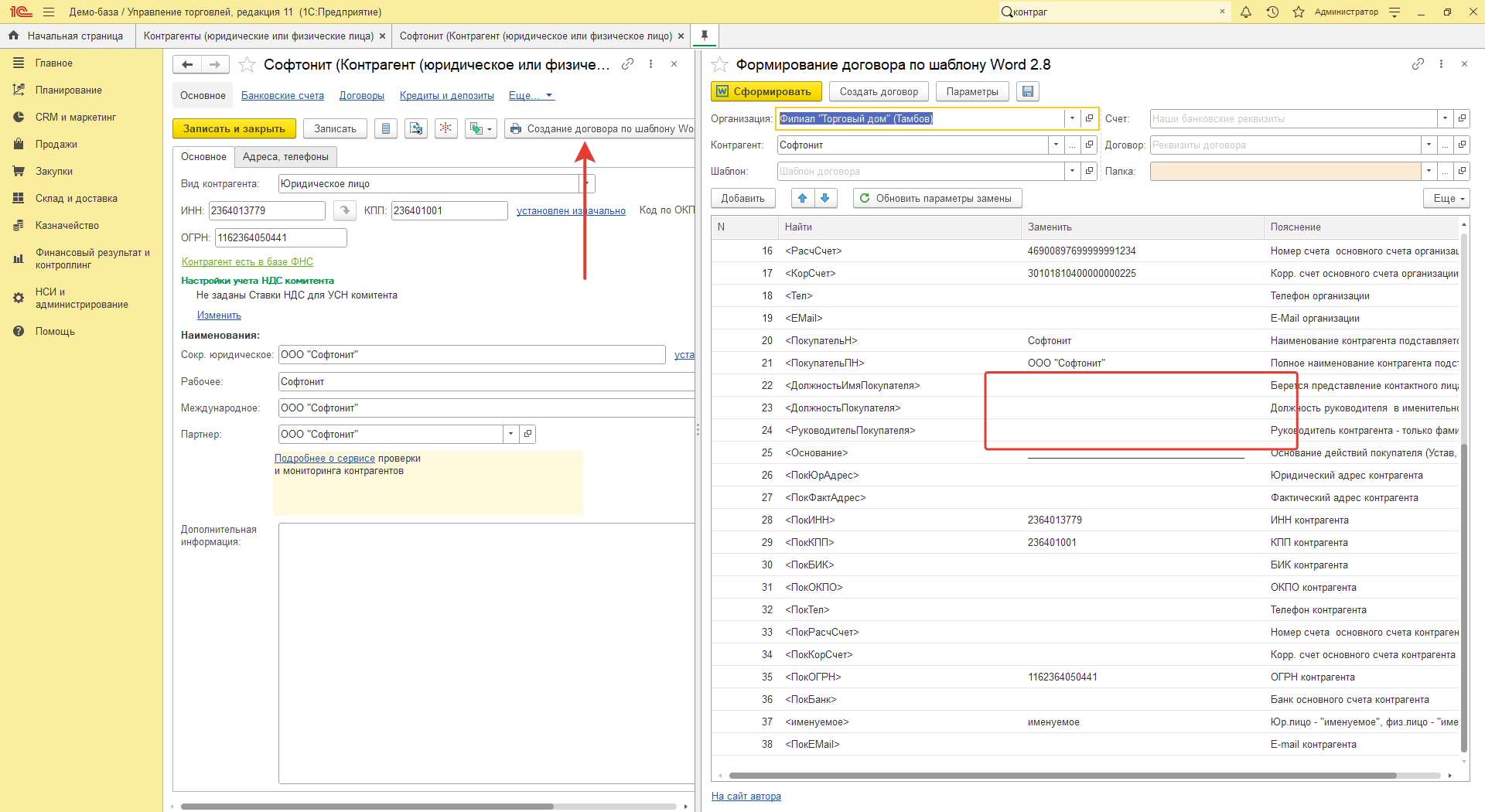Image resolution: width=1485 pixels, height=812 pixels.
Task: Expand the Контрагент dropdown list
Action: click(x=1056, y=145)
